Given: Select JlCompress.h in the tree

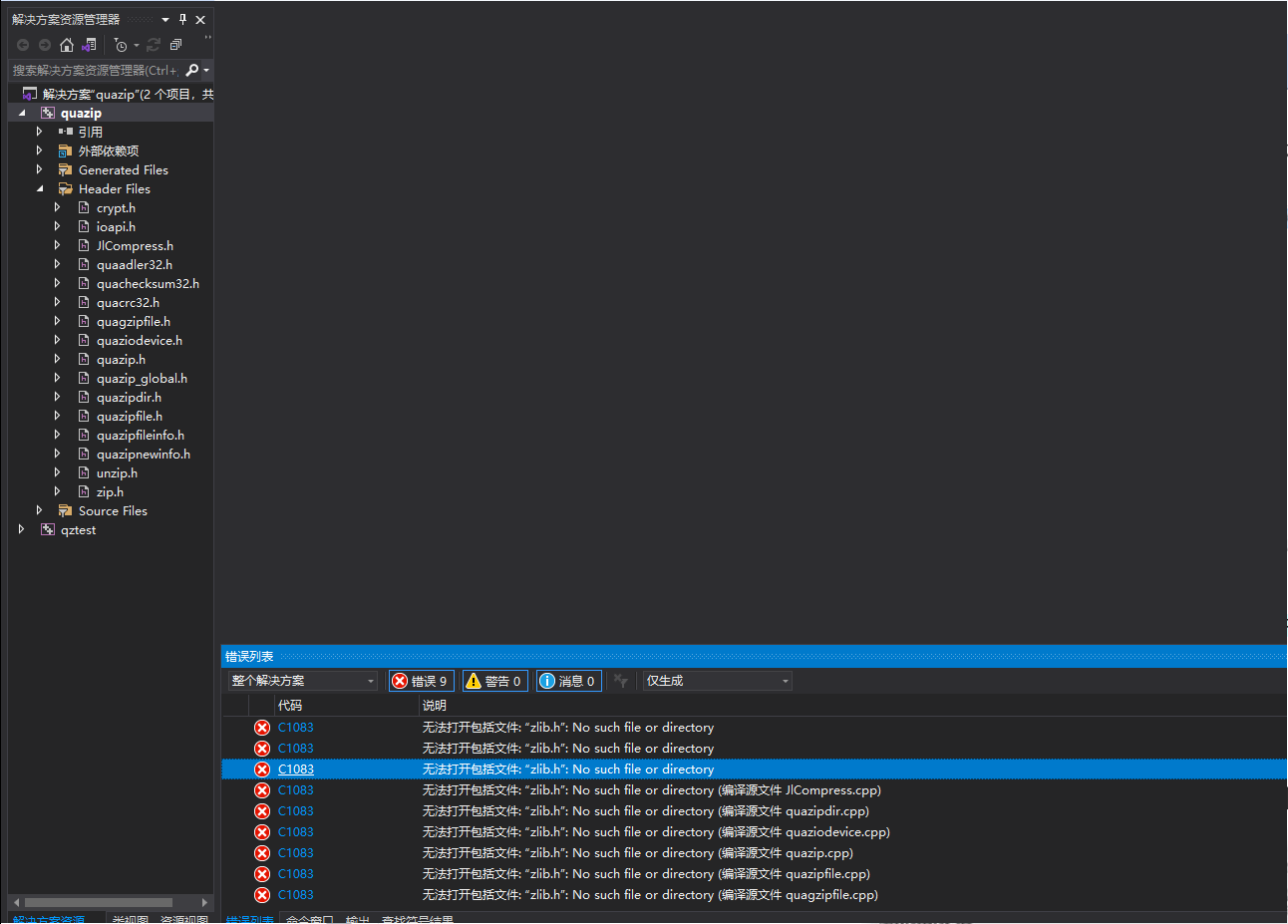Looking at the screenshot, I should click(x=135, y=245).
